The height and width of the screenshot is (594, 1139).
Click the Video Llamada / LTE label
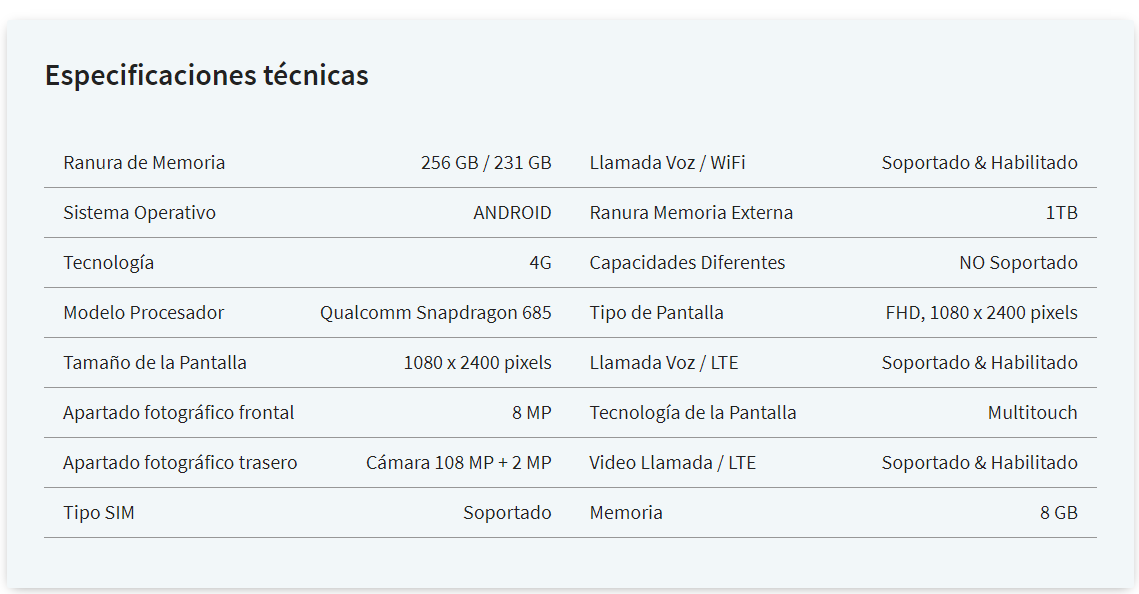tap(672, 463)
